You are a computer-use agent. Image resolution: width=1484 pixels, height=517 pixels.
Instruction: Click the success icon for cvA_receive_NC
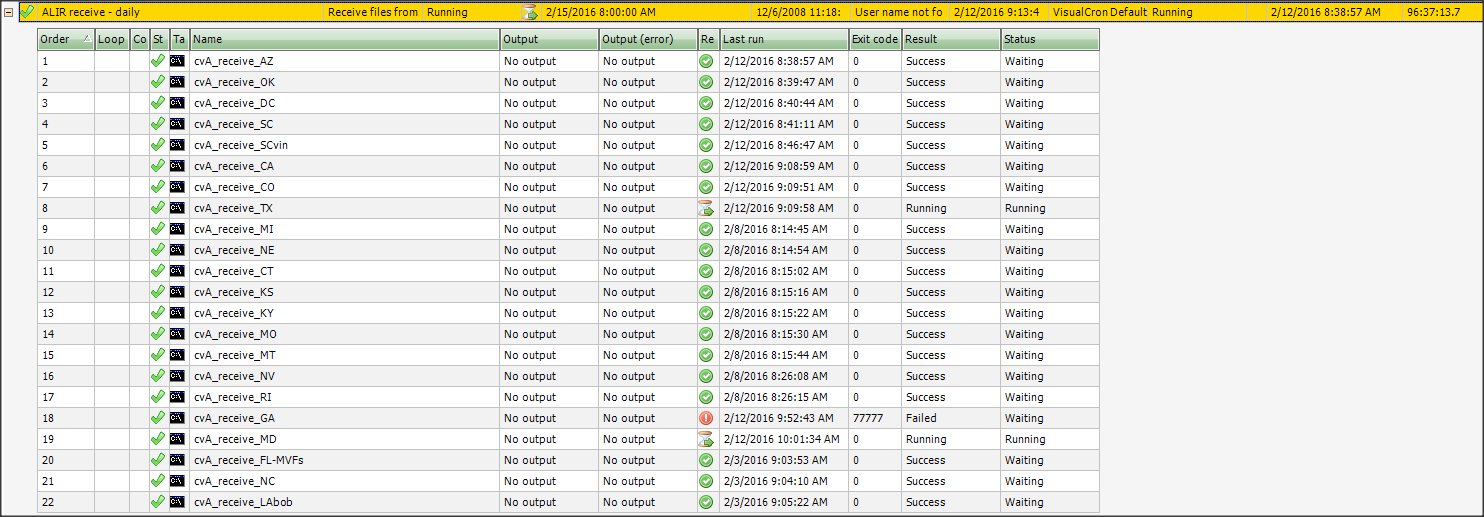tap(706, 481)
